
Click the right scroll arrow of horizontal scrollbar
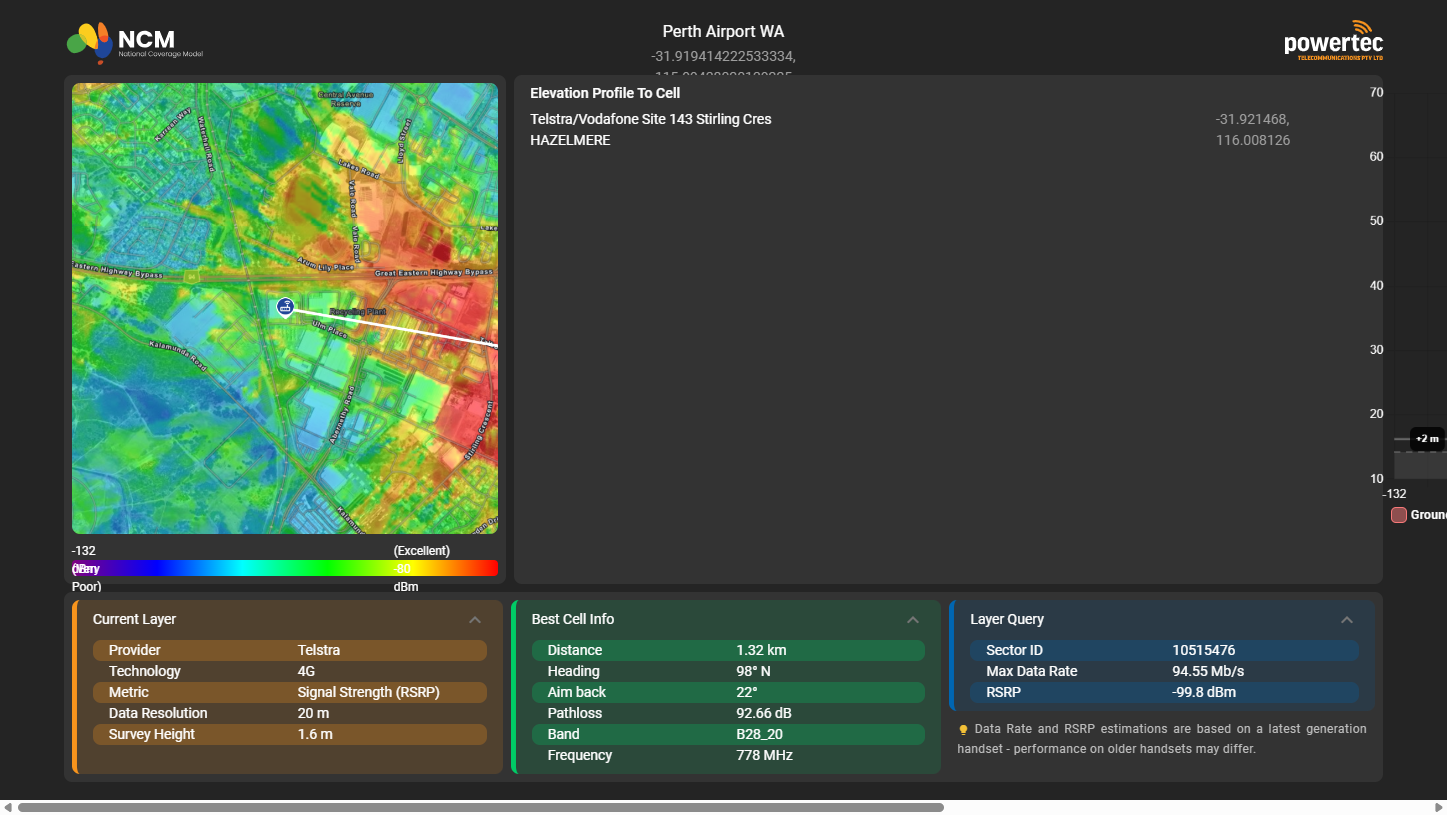pos(1438,807)
